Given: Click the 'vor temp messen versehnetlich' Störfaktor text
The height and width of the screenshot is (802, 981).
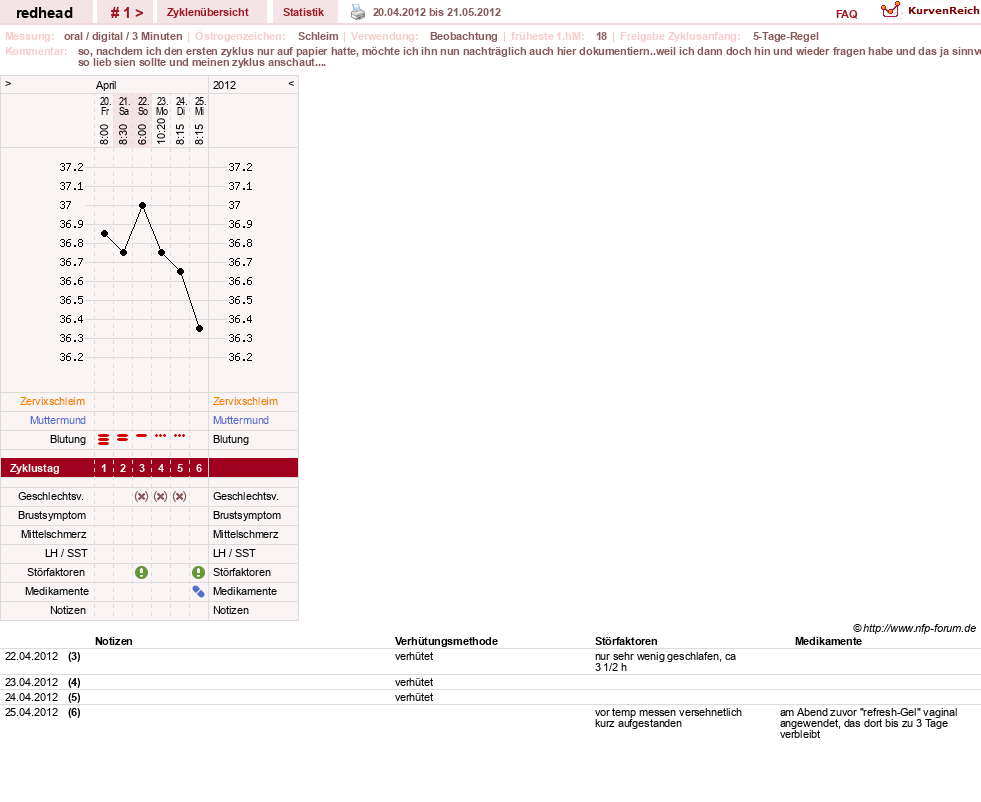Looking at the screenshot, I should click(x=668, y=718).
